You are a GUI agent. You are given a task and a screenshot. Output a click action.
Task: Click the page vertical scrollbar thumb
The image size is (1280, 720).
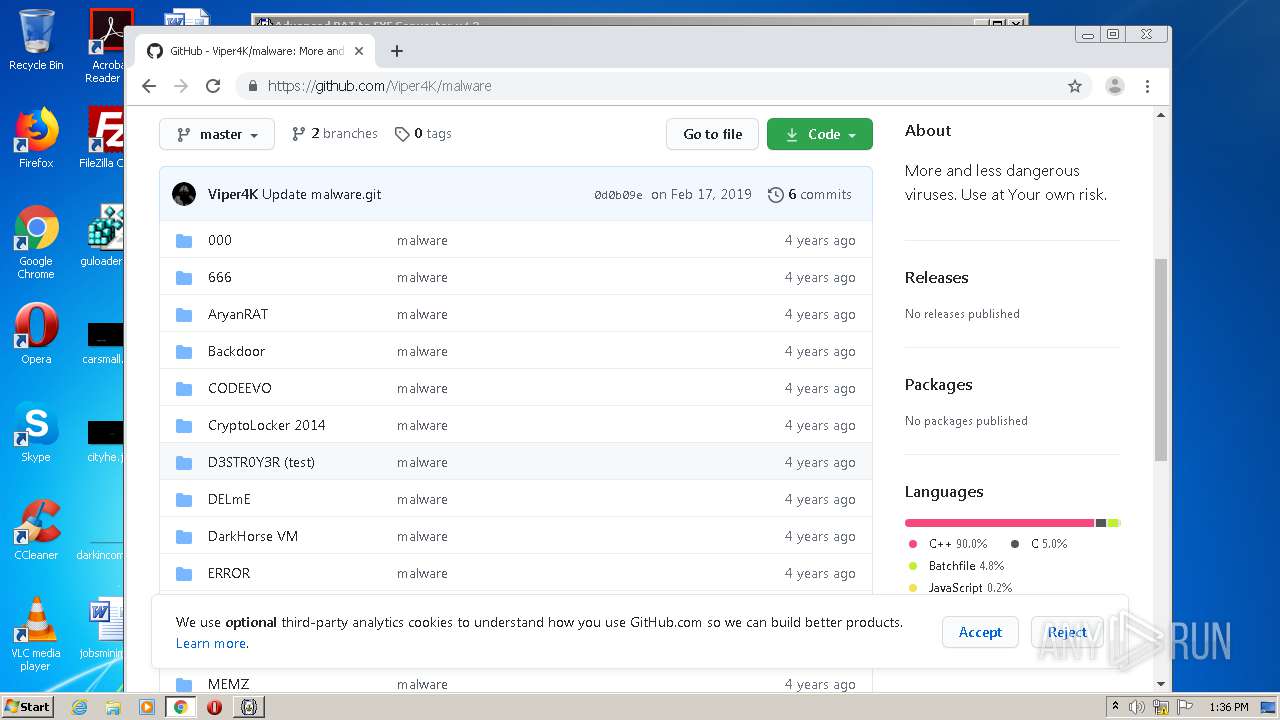point(1161,360)
